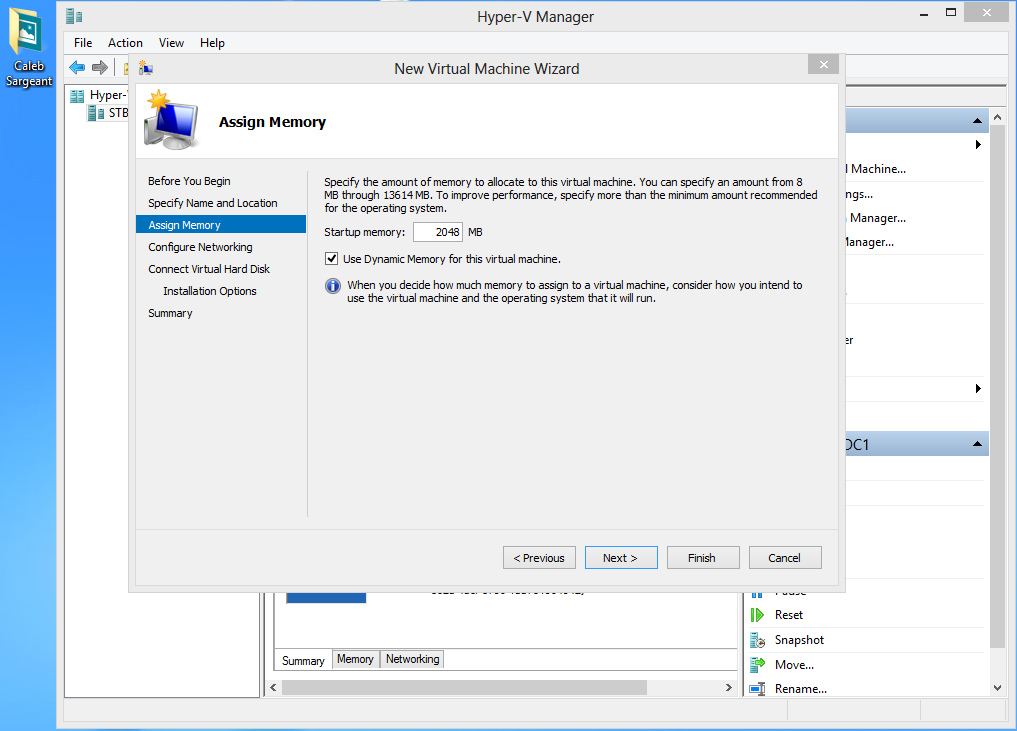Click Snapshot in the Actions pane
Image resolution: width=1017 pixels, height=731 pixels.
[x=799, y=640]
